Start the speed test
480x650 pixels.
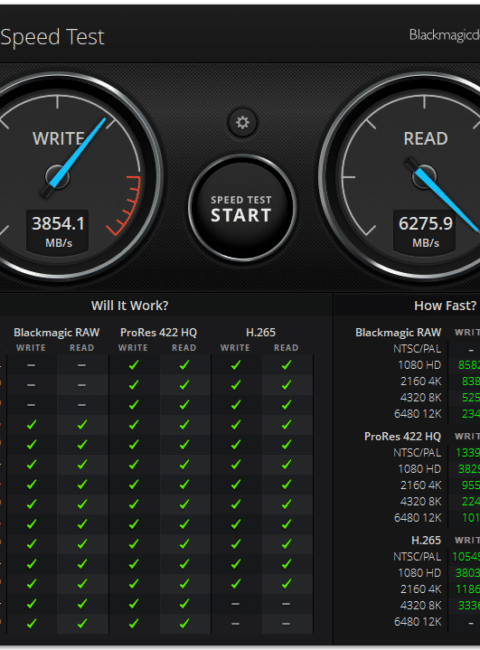click(x=242, y=209)
